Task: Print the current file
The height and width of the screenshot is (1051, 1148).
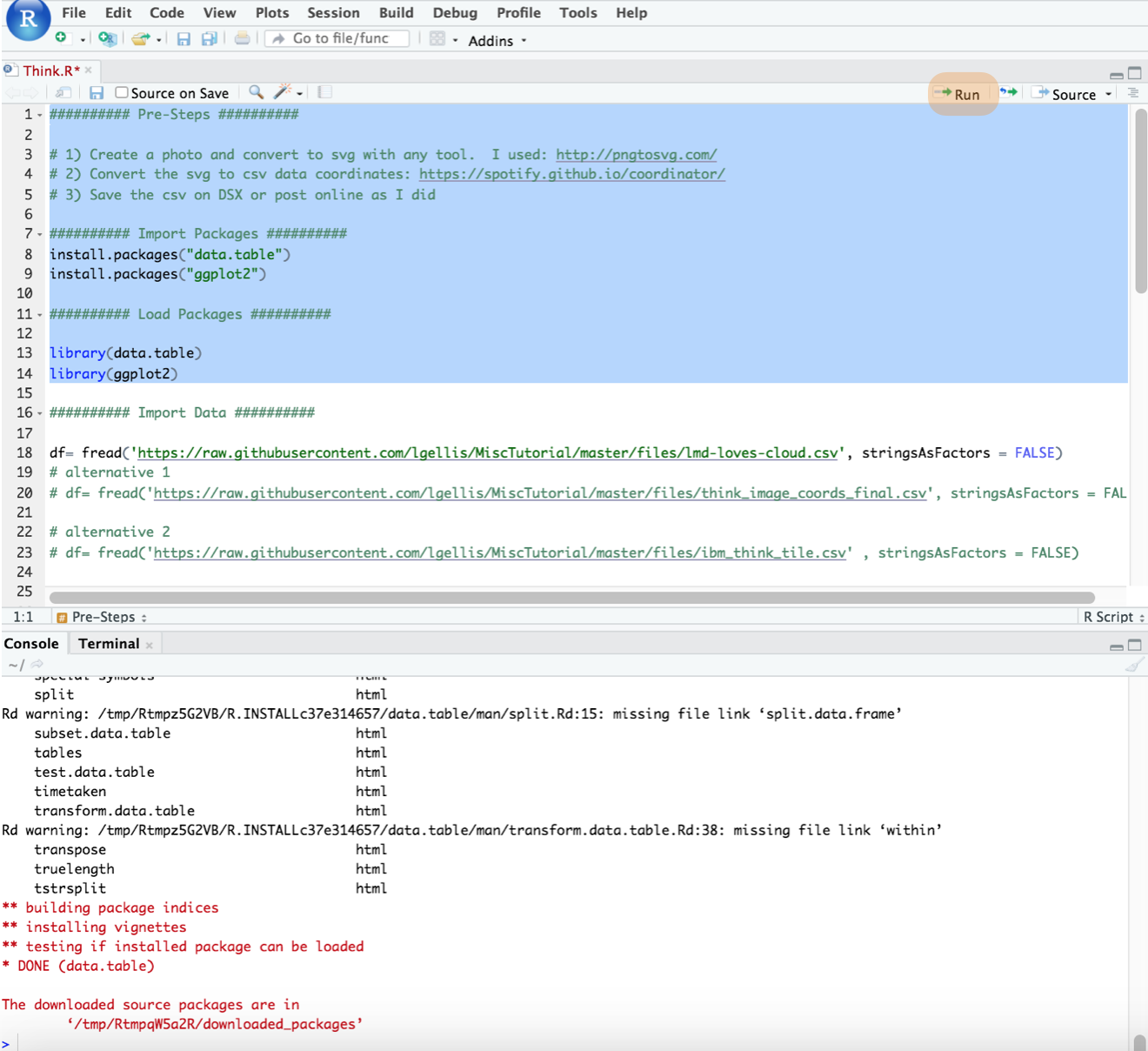Action: click(x=243, y=38)
